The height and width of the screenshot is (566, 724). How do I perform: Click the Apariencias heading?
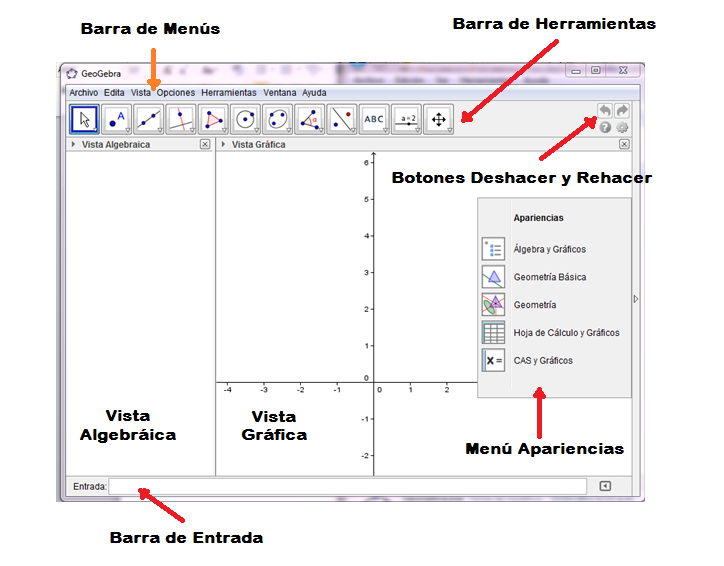(x=538, y=218)
